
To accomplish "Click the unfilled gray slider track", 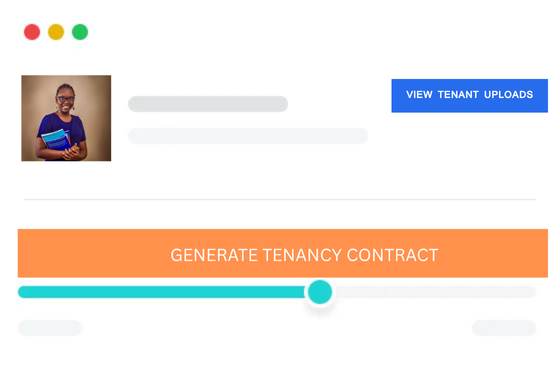I will click(x=434, y=292).
